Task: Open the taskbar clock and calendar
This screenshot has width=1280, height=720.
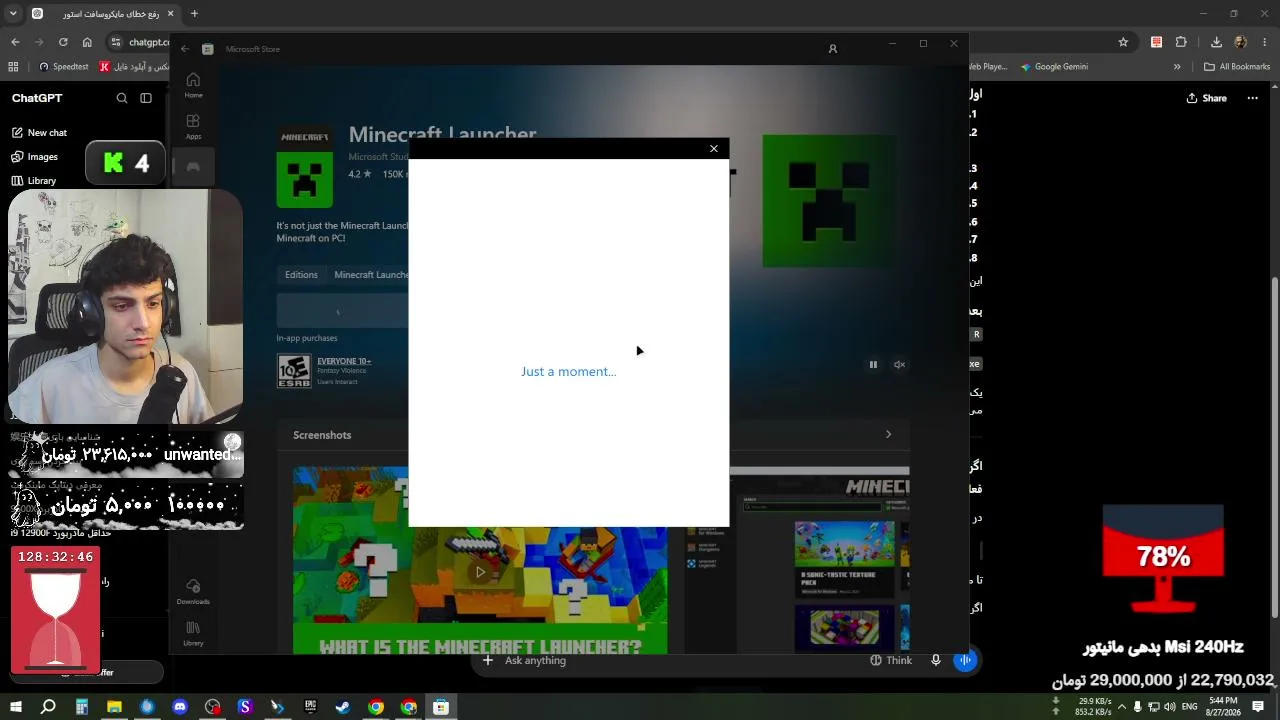Action: pyautogui.click(x=1224, y=707)
